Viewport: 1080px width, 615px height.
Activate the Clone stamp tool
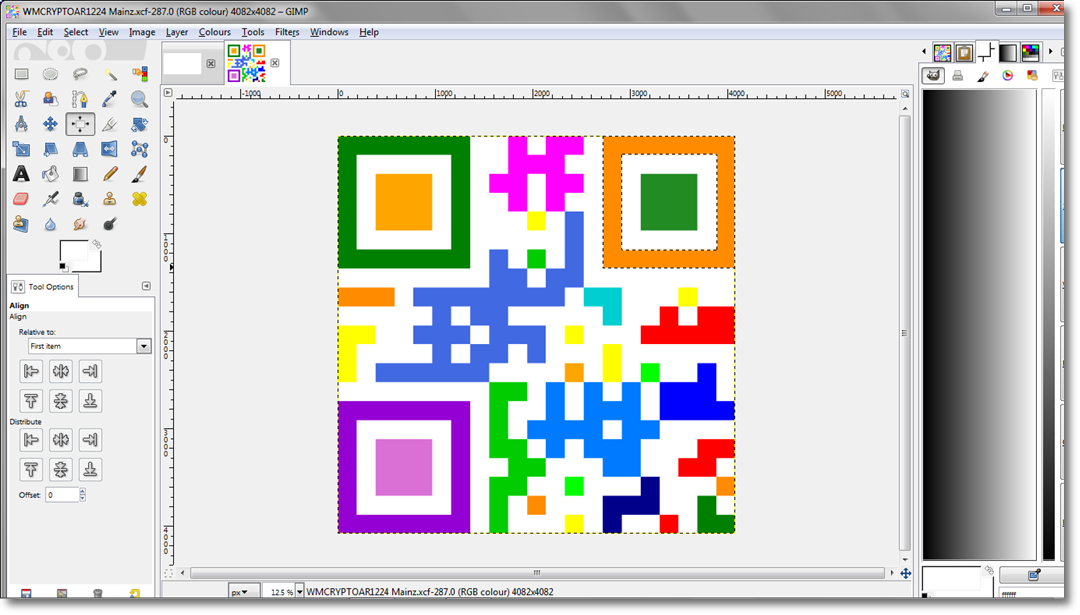pos(110,199)
